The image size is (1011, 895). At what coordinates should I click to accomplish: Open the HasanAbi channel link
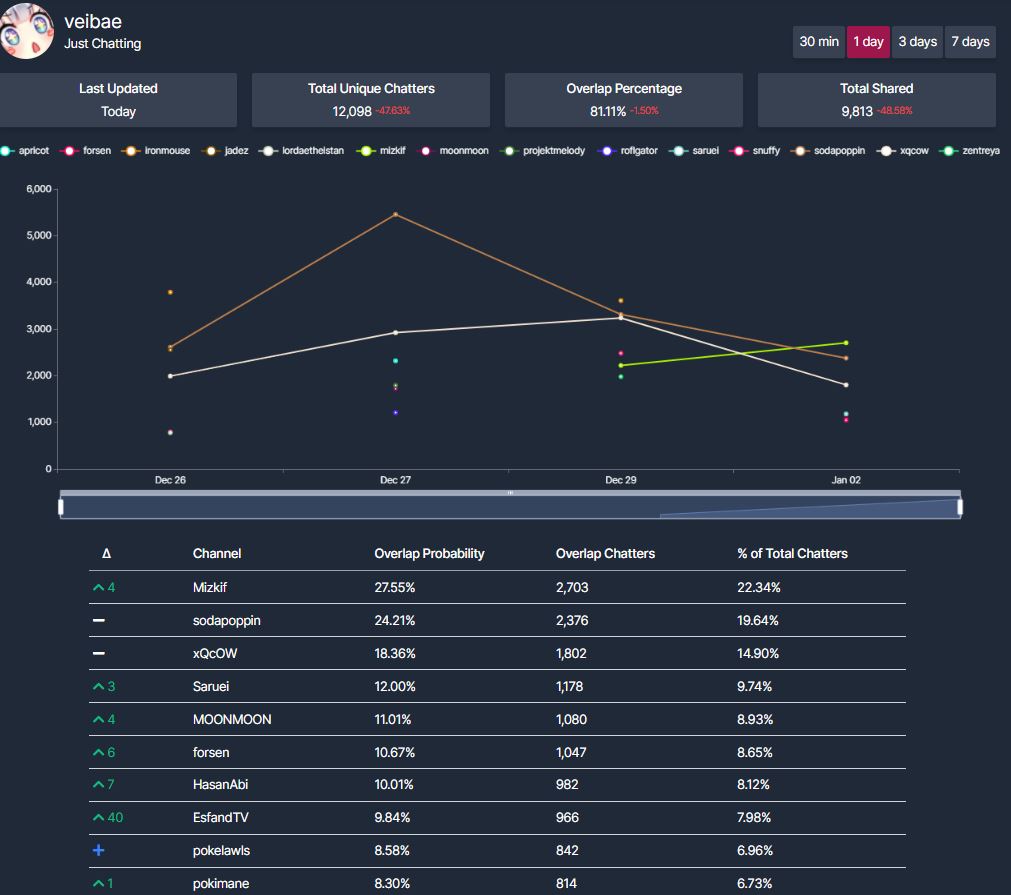(x=220, y=784)
